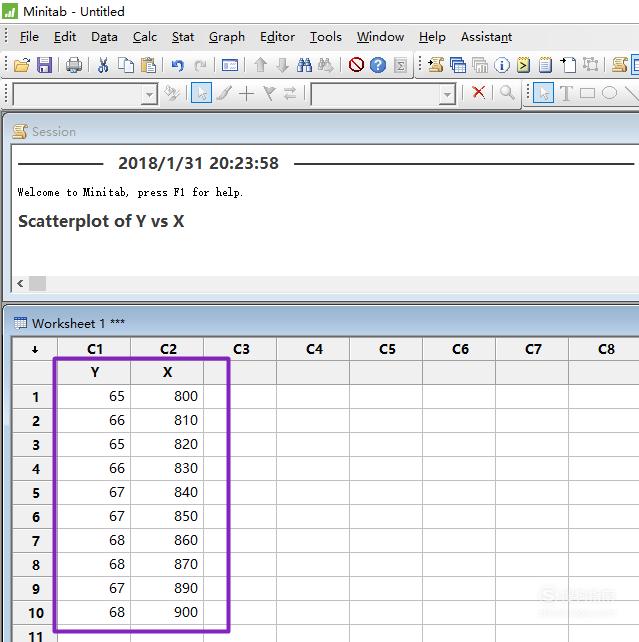Click the Save Project floppy icon

[44, 65]
